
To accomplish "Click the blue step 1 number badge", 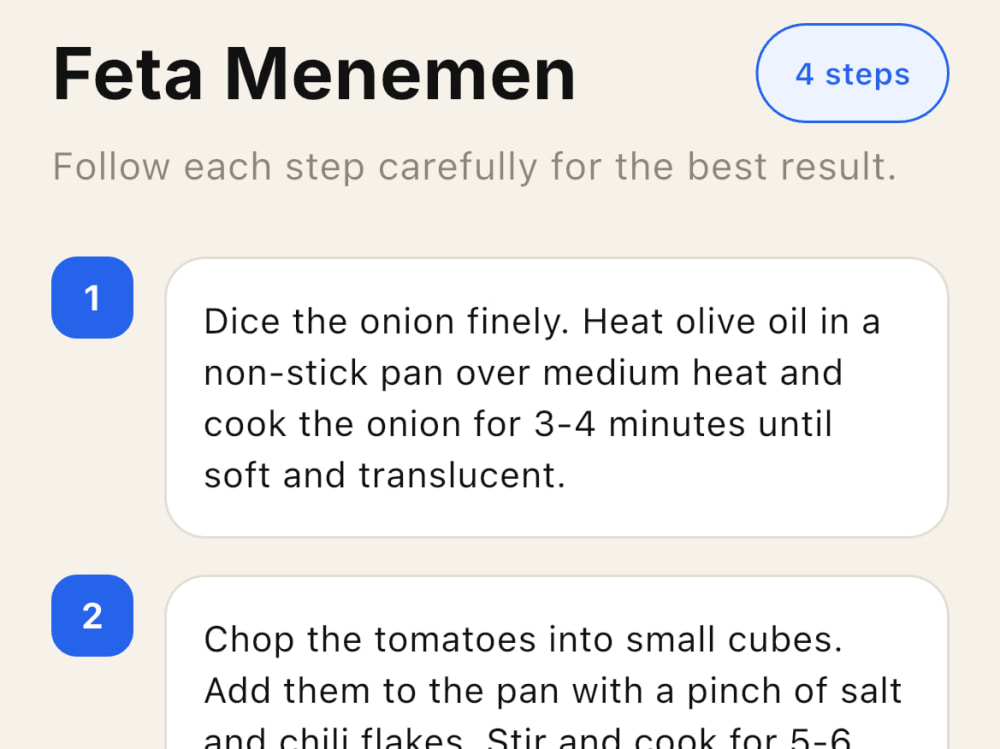I will (92, 297).
